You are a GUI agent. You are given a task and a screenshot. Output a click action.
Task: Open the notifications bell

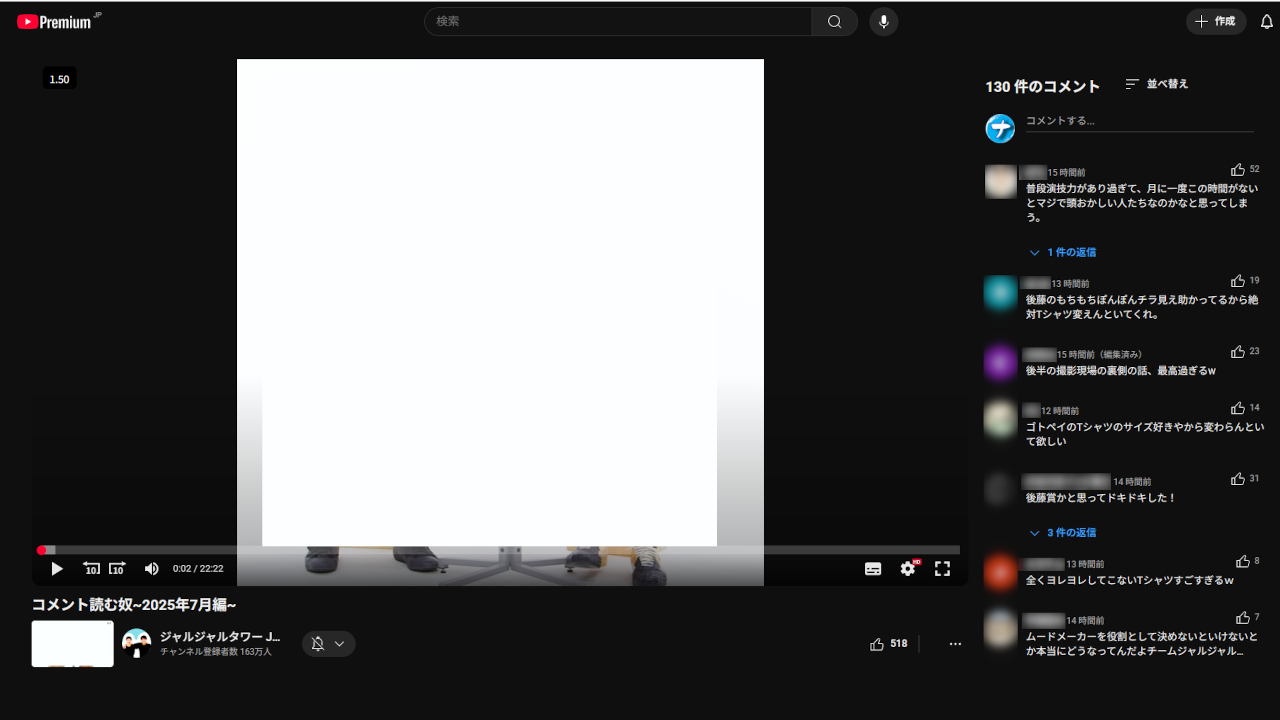coord(1267,21)
